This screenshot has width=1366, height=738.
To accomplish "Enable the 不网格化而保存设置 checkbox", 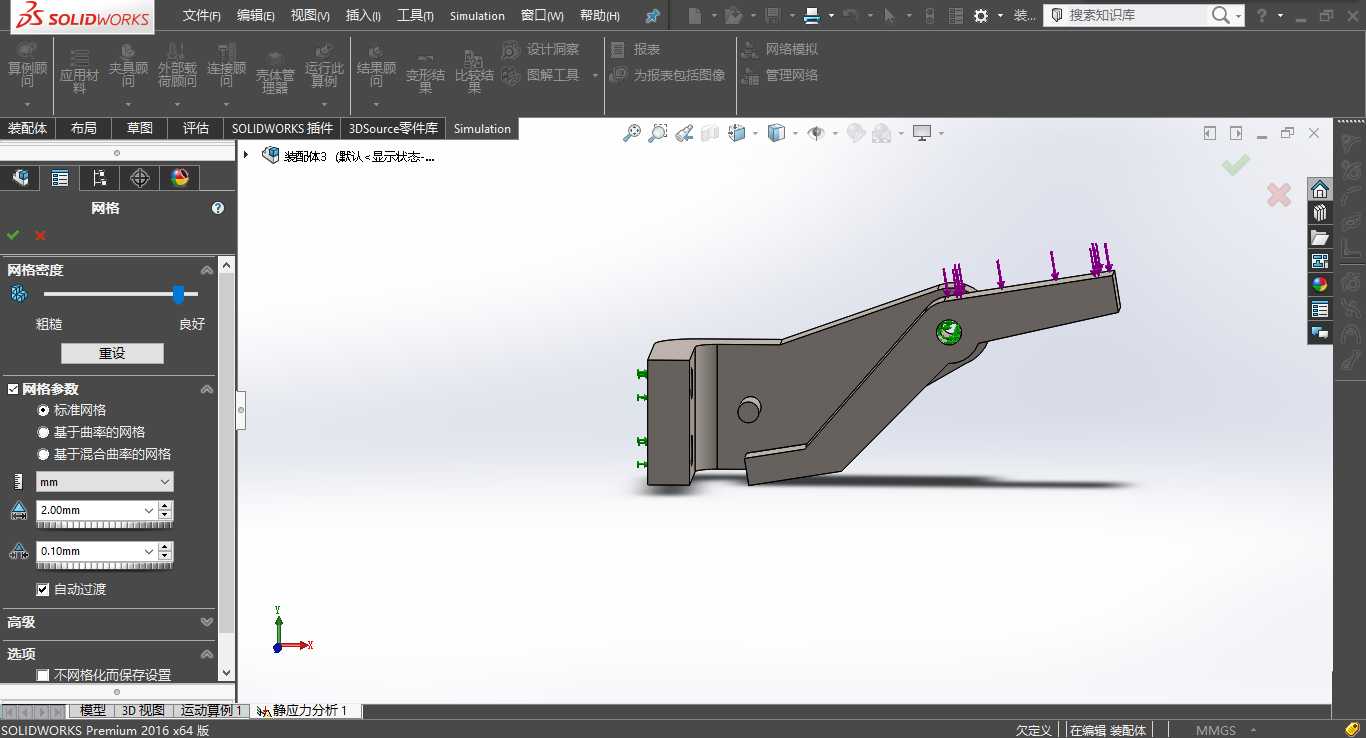I will 43,675.
